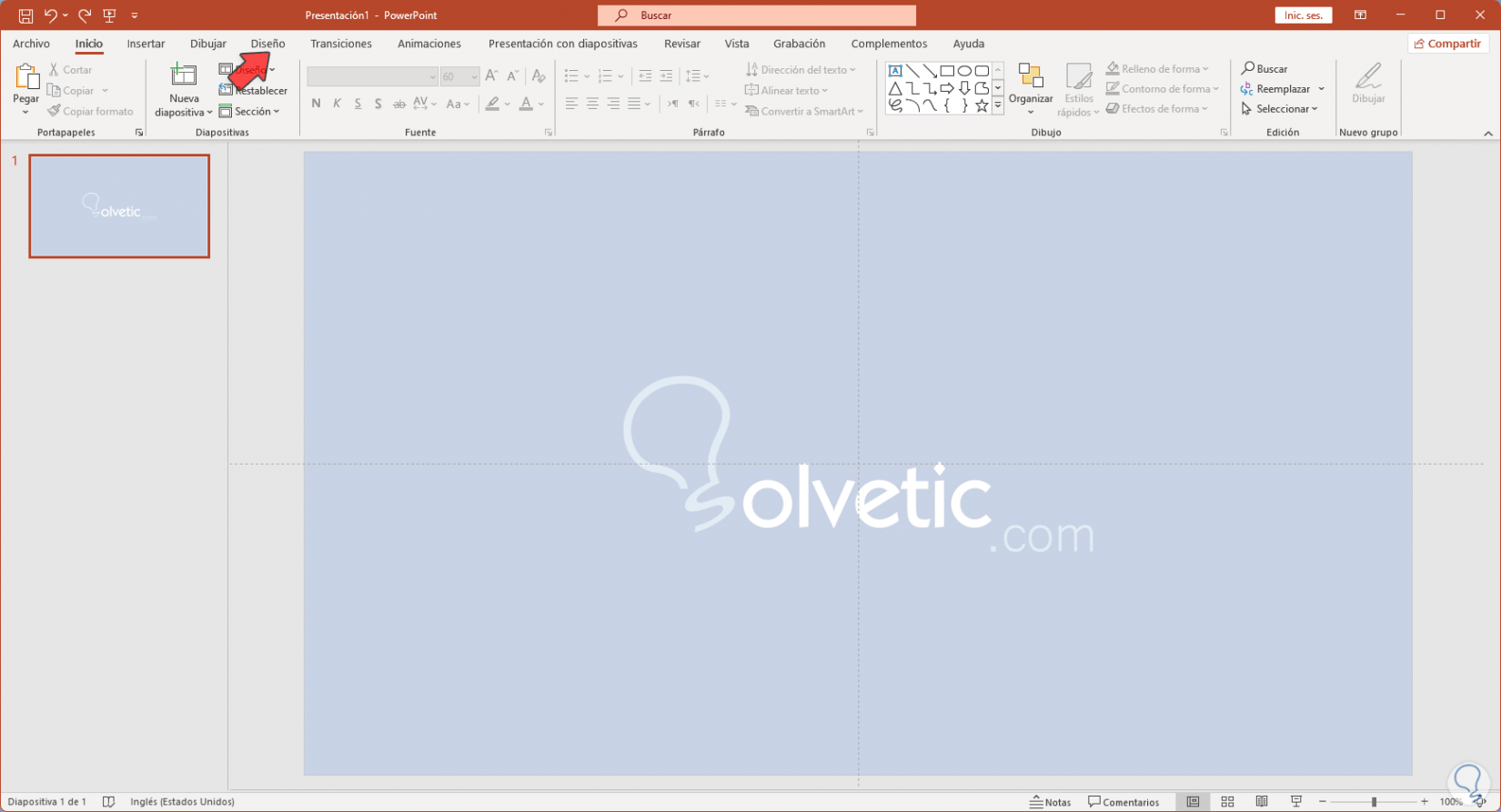
Task: Select slide 1 thumbnail
Action: pos(119,206)
